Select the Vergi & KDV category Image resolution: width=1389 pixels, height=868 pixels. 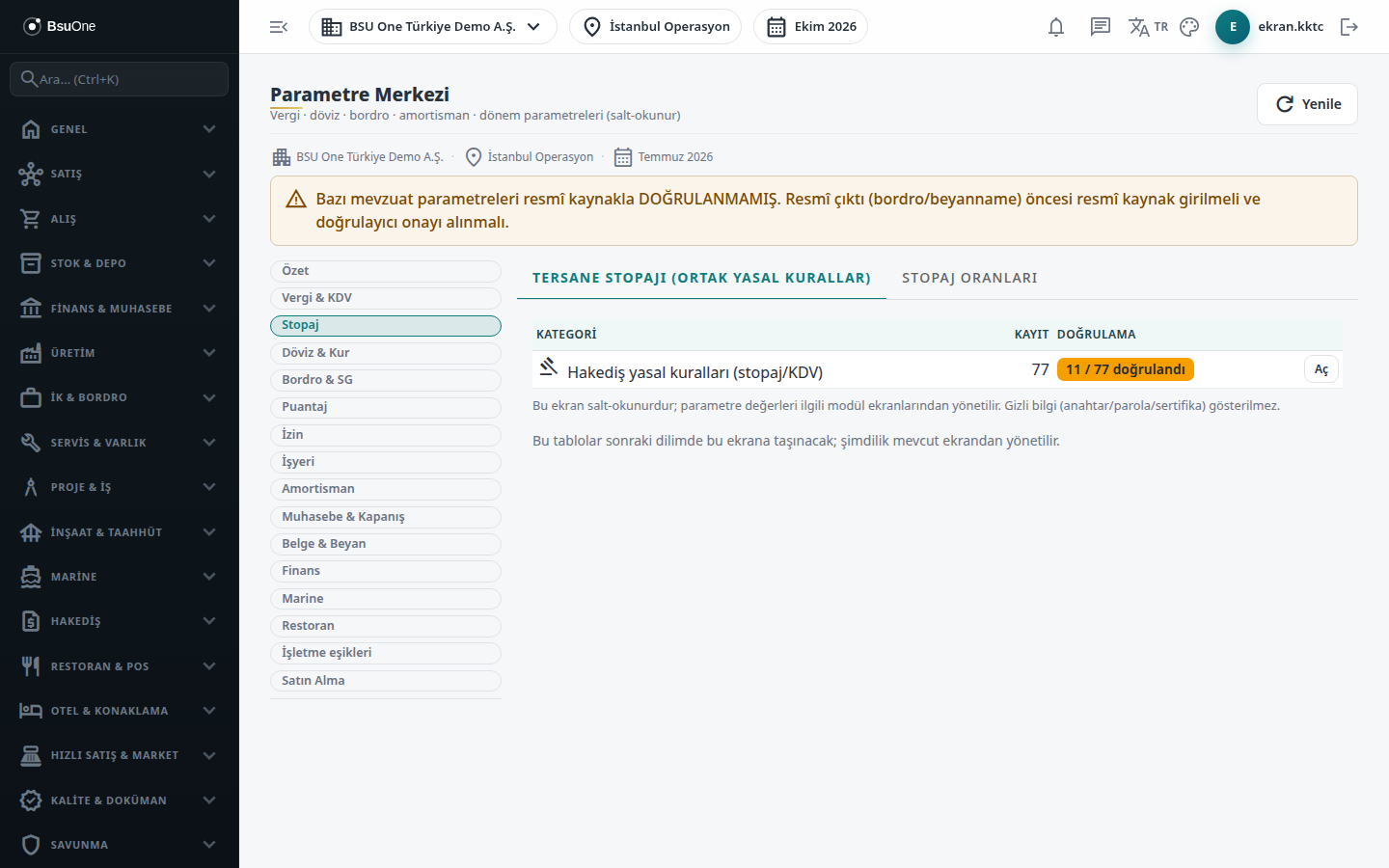click(x=386, y=298)
